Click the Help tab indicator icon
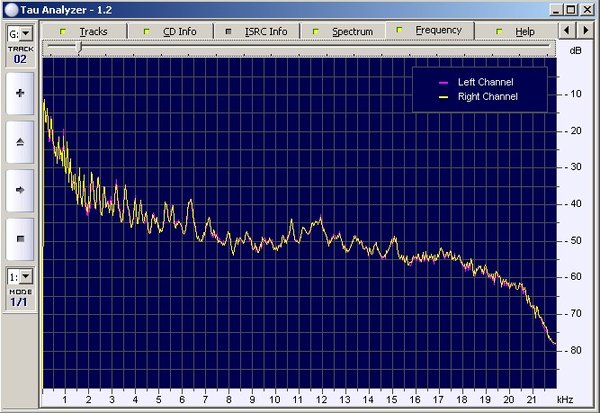 click(x=499, y=31)
